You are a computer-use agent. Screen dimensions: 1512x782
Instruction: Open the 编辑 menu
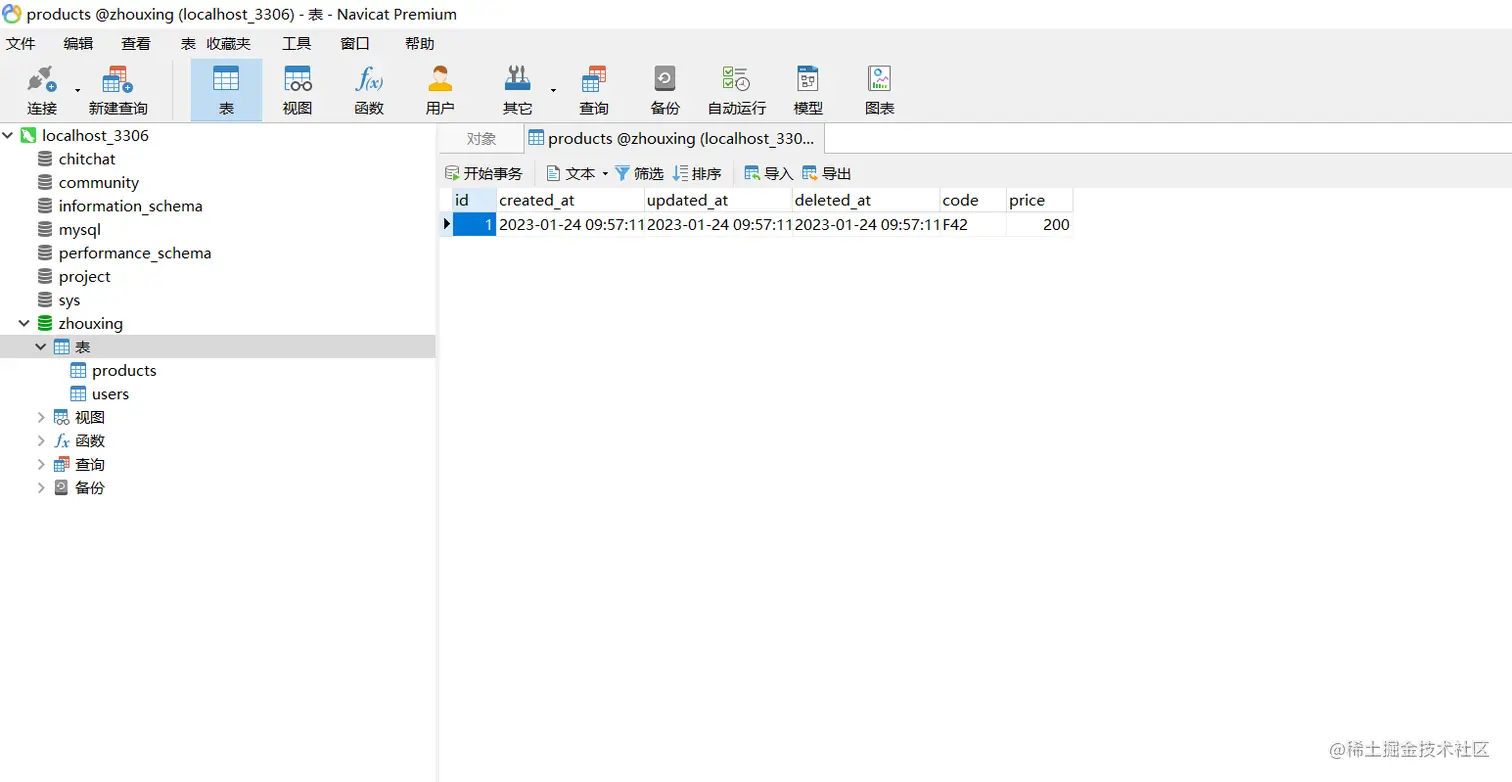click(78, 44)
